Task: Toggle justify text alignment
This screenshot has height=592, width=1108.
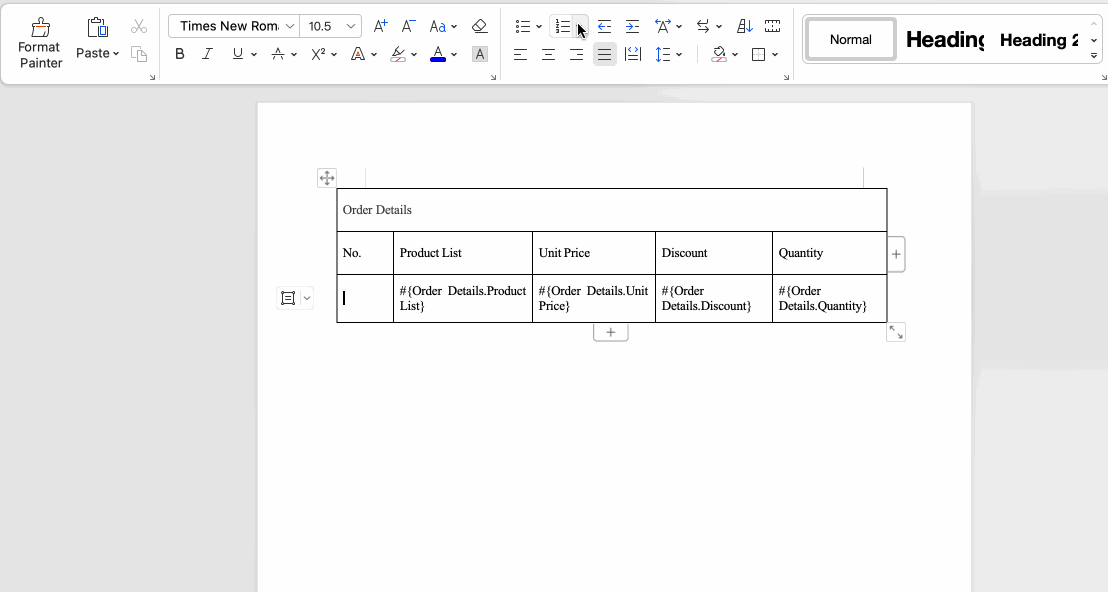Action: click(604, 54)
